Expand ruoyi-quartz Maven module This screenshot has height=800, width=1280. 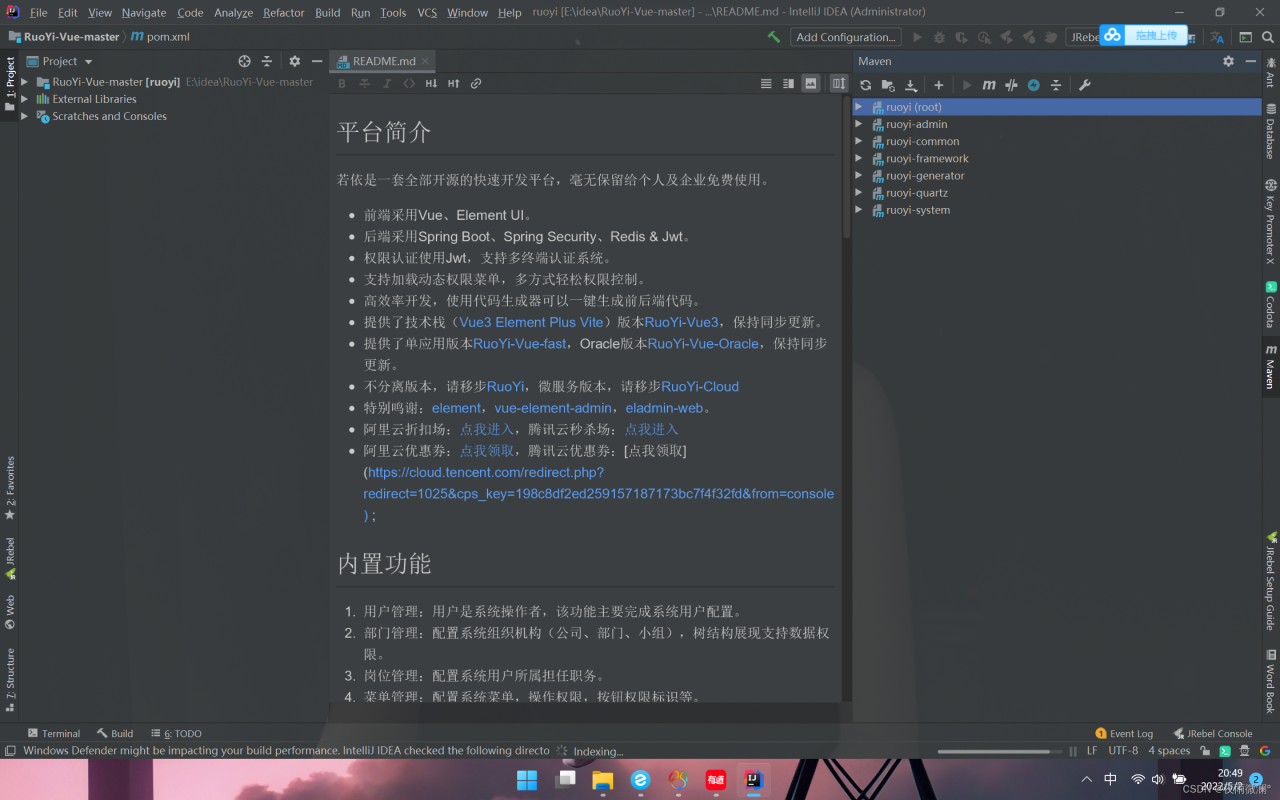point(859,193)
